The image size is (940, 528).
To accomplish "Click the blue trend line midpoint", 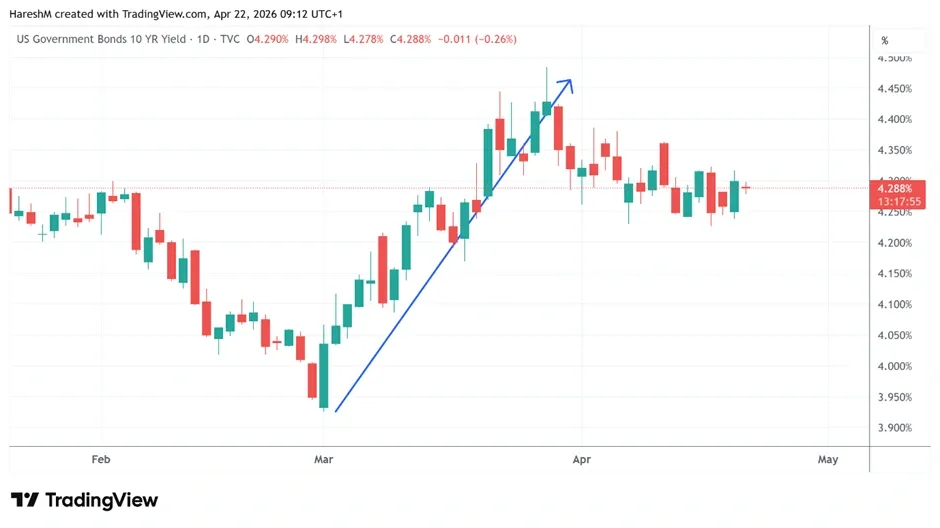I will click(x=452, y=246).
